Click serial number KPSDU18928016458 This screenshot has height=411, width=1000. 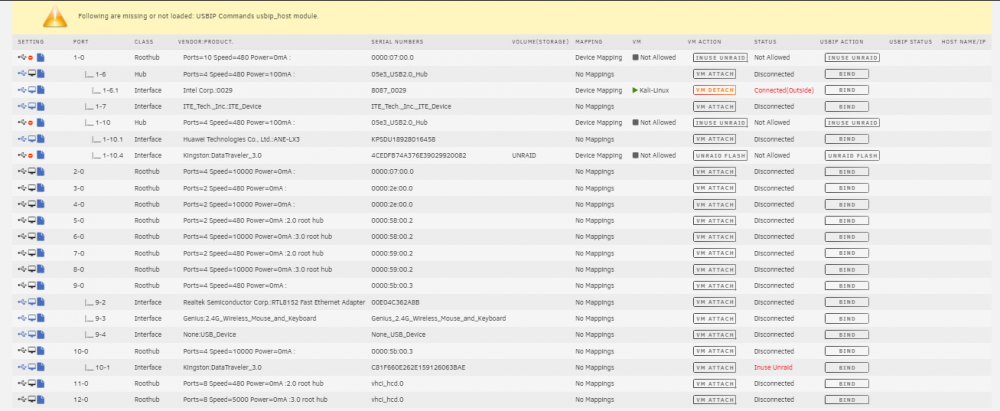403,138
